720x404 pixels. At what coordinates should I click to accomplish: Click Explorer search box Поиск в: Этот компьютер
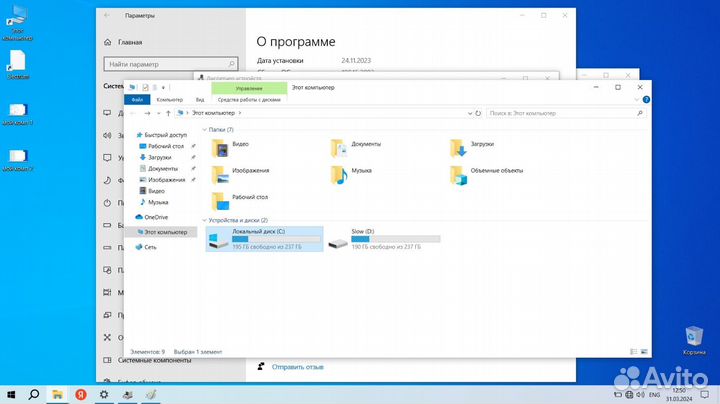[x=566, y=113]
